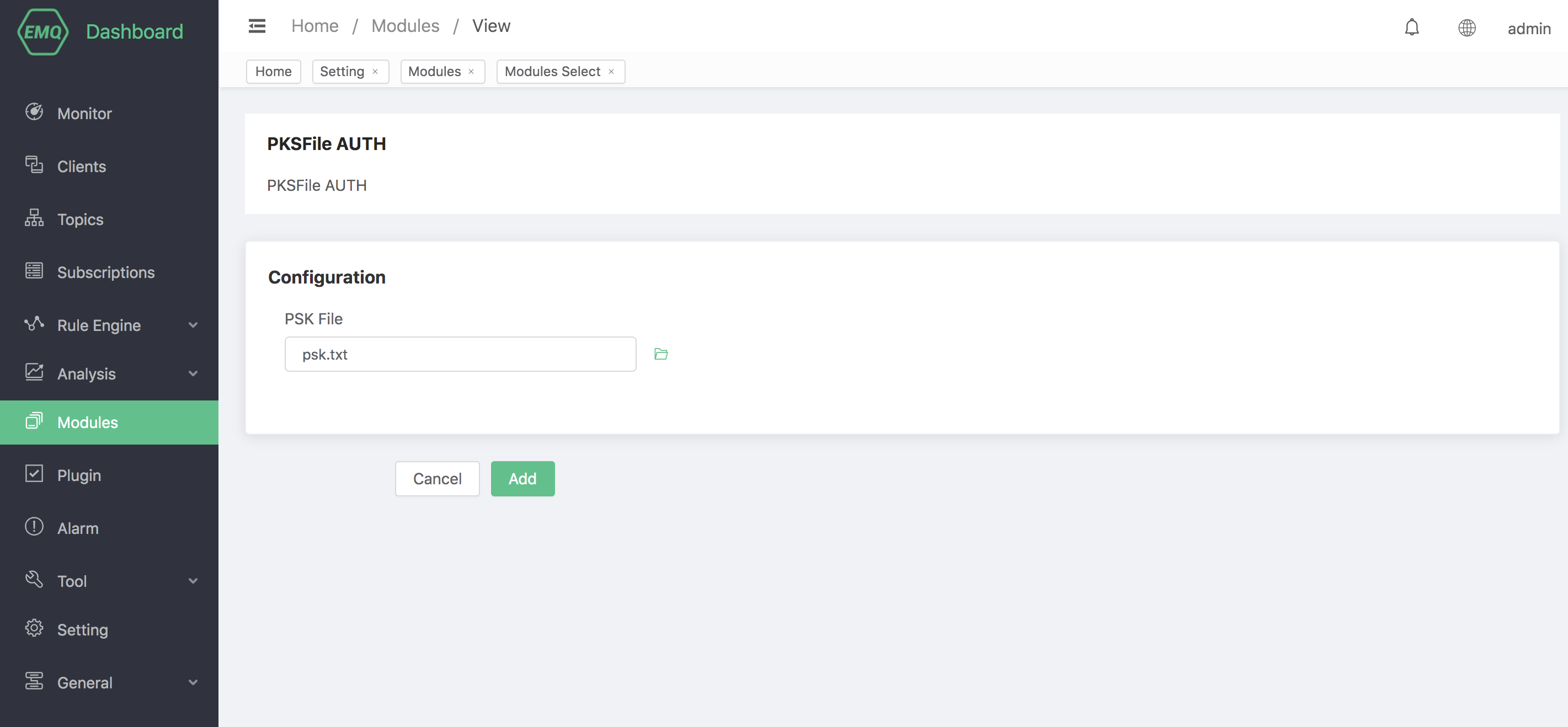Viewport: 1568px width, 727px height.
Task: Click the PSK File input field
Action: click(x=460, y=354)
